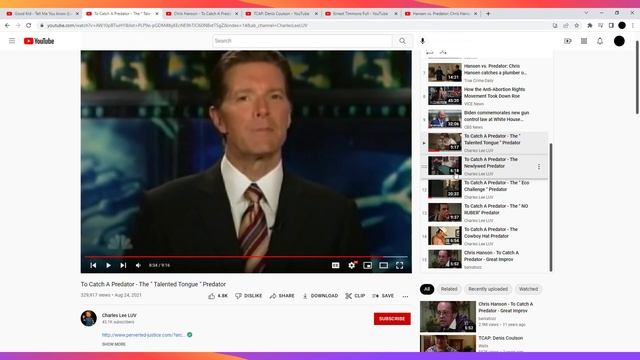Bookmark this page with the star icon
640x360 pixels.
point(576,25)
